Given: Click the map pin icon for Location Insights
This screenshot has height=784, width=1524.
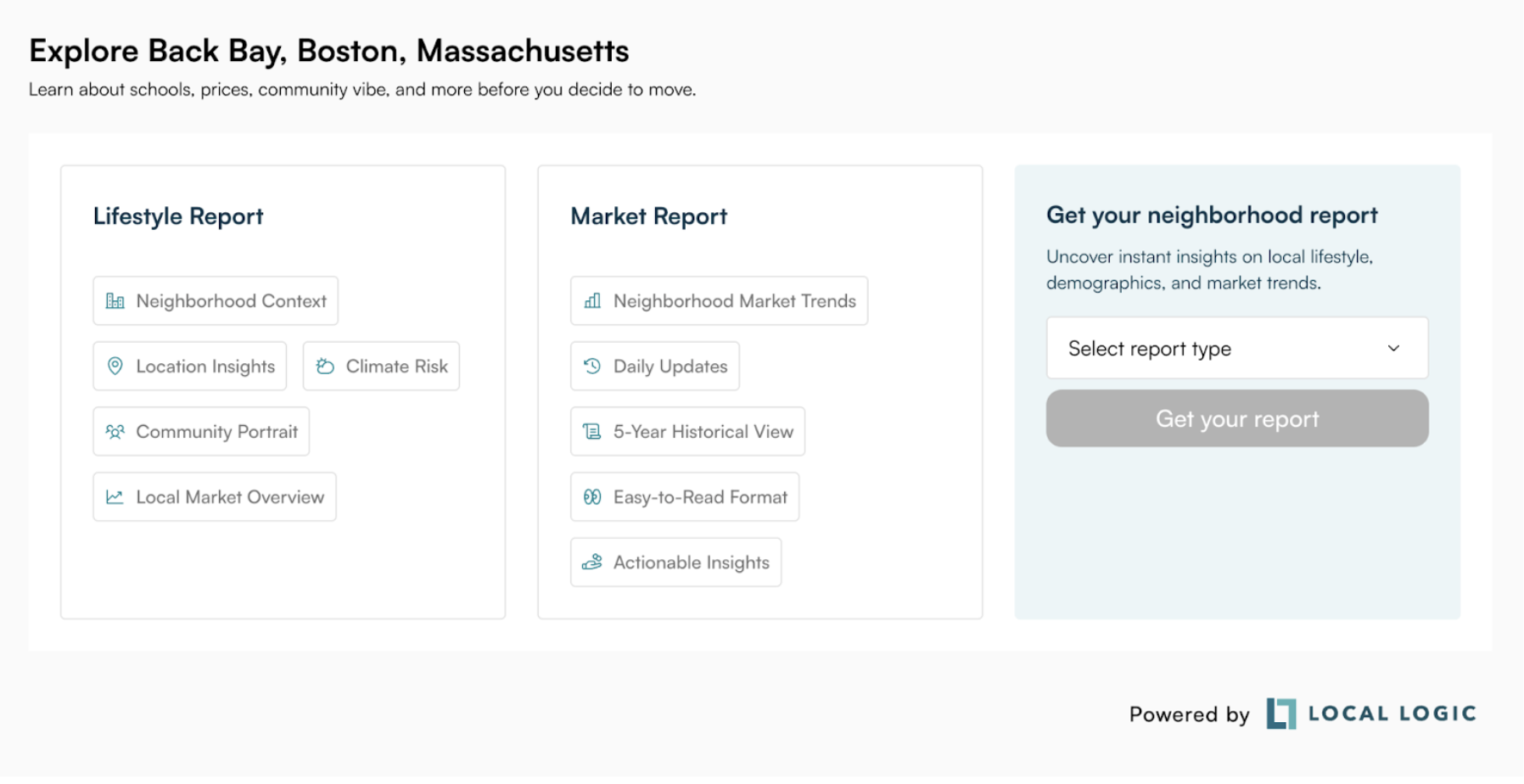Looking at the screenshot, I should pyautogui.click(x=115, y=367).
